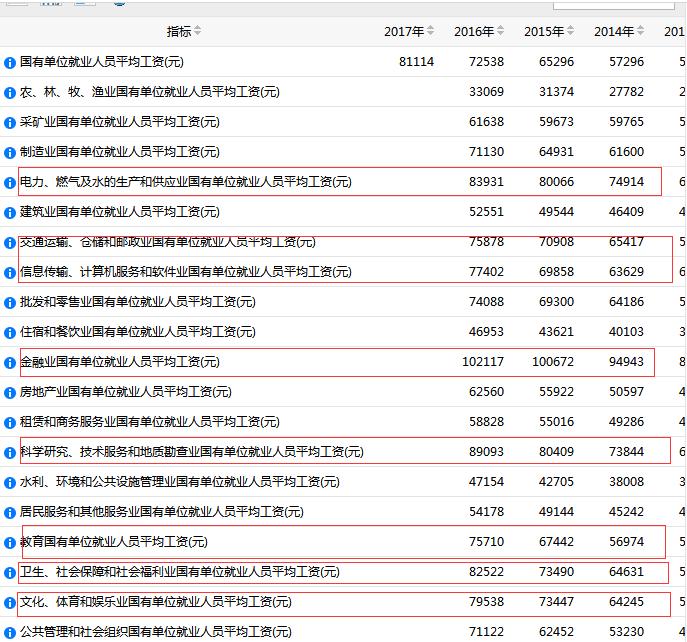Viewport: 687px width, 642px height.
Task: Click value 82522 in 卫生社会保障 row
Action: point(486,572)
